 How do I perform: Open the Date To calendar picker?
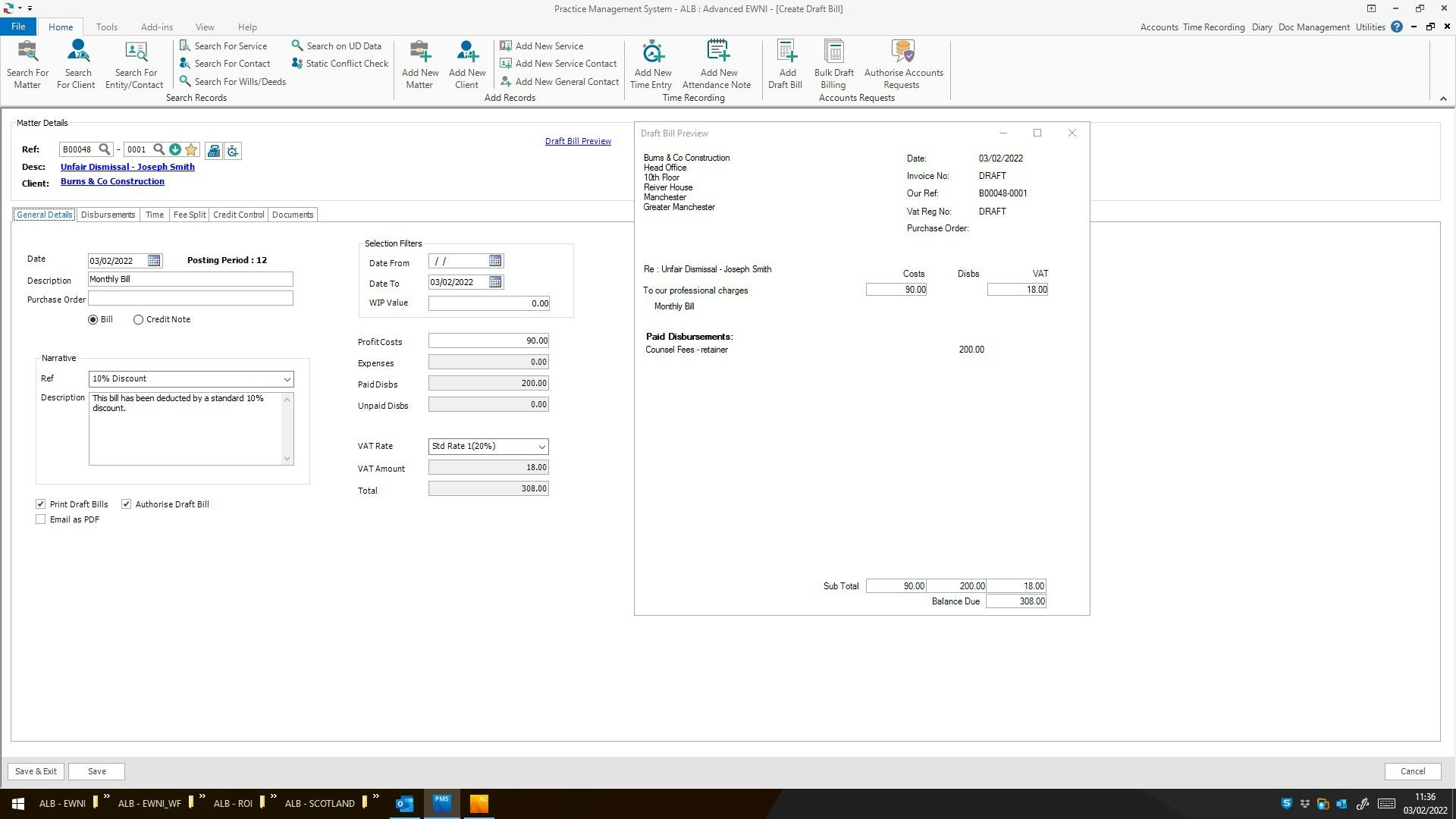tap(495, 281)
